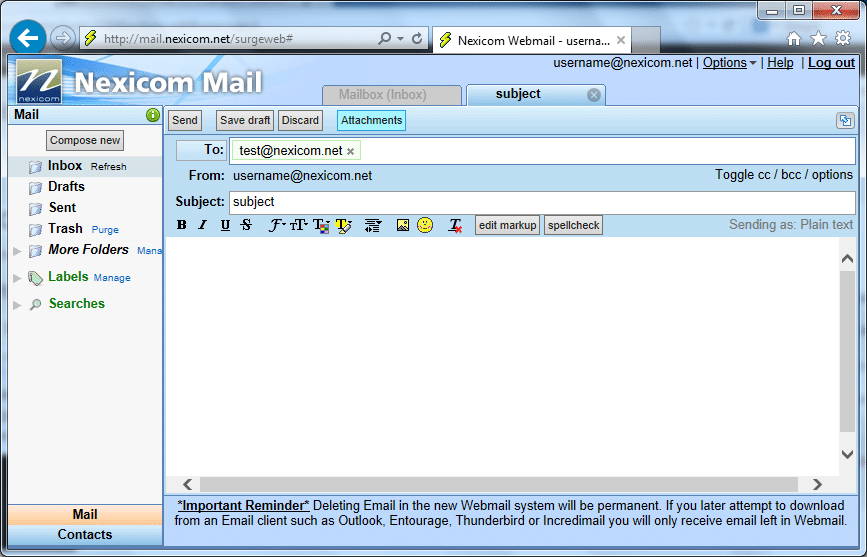867x557 pixels.
Task: Open browser favorites star
Action: tap(818, 38)
